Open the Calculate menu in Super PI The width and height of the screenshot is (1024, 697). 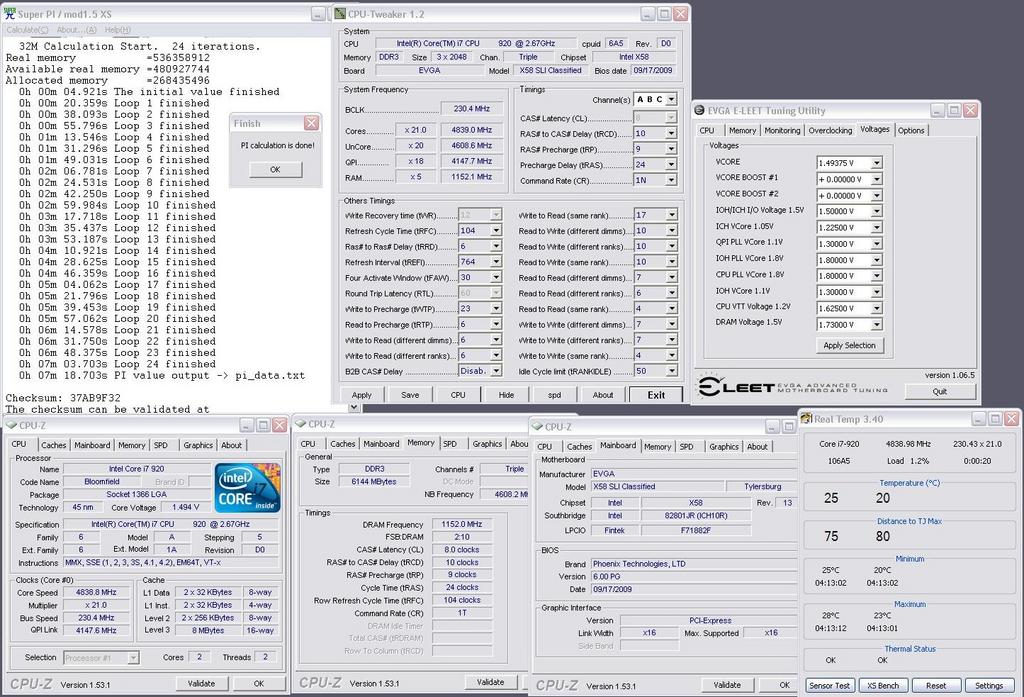tap(27, 29)
